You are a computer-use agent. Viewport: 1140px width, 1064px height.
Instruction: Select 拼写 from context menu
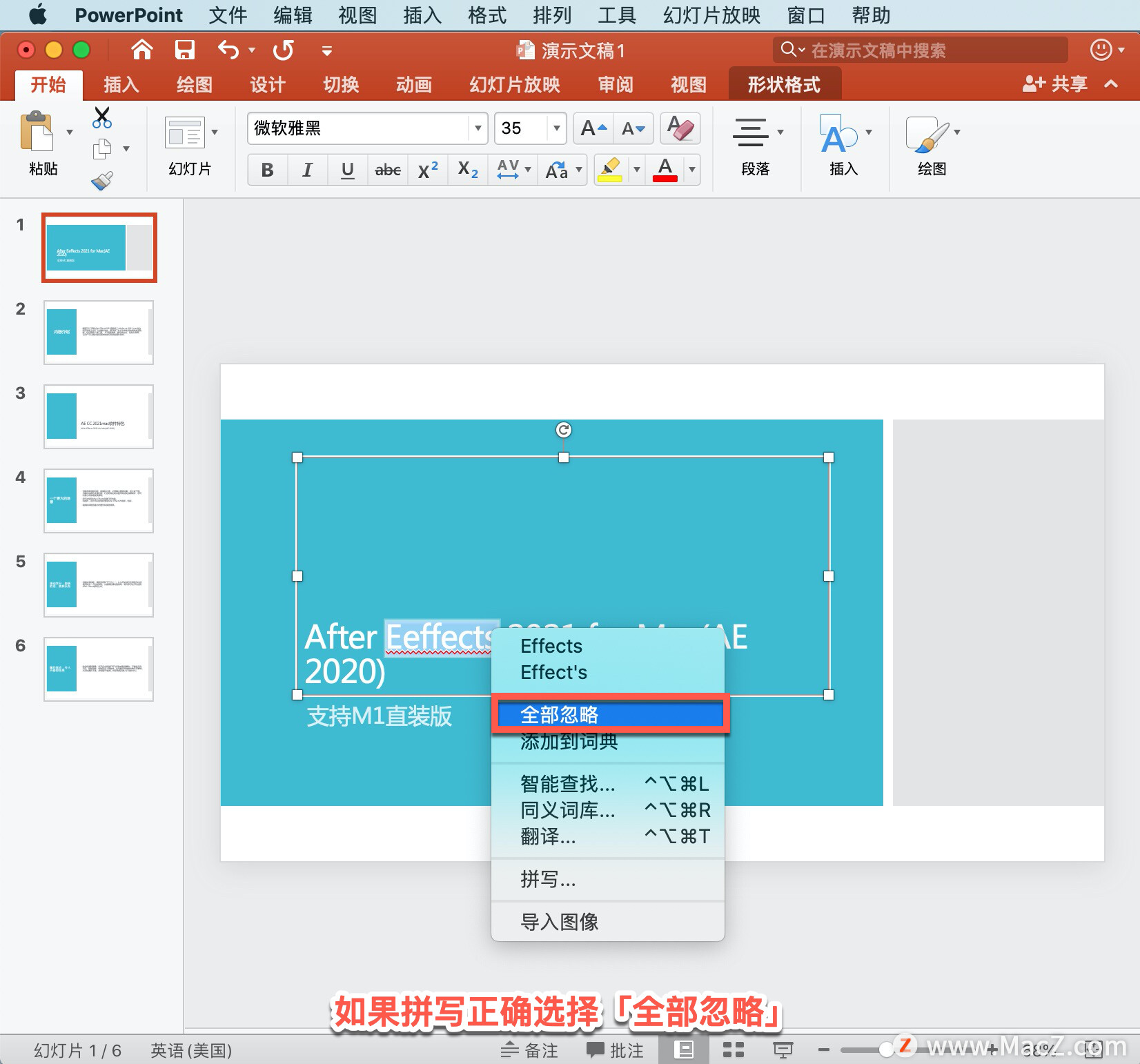pos(608,880)
